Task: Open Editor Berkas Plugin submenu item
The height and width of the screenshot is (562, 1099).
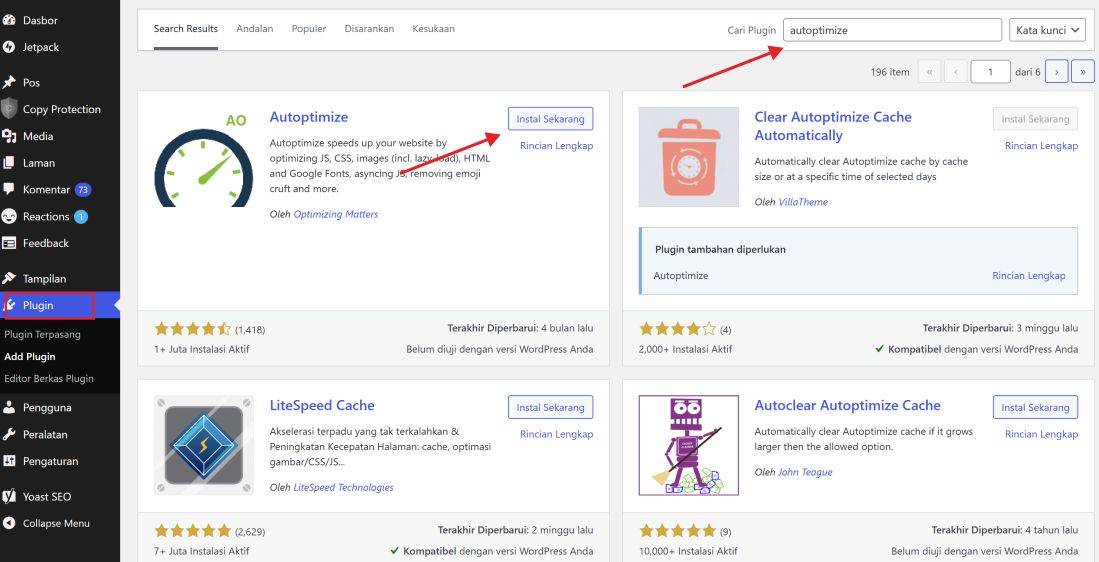Action: pos(48,378)
